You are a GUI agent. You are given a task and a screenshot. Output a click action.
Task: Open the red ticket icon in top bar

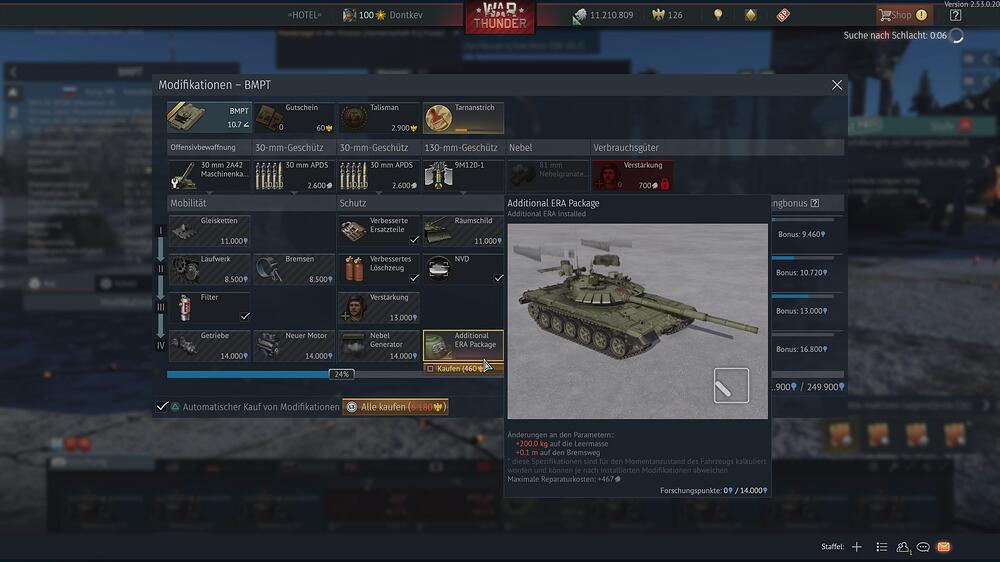(783, 15)
